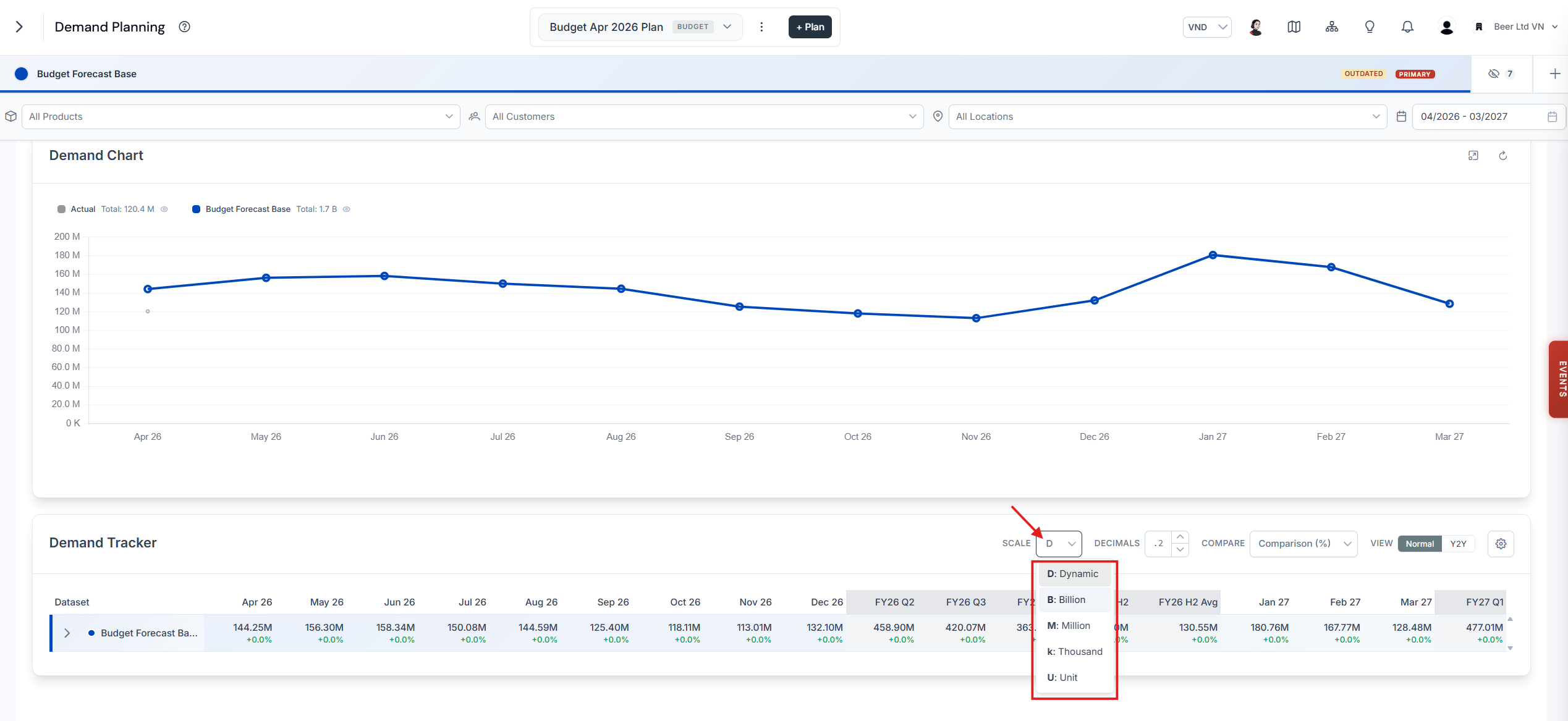Switch view to Y2Y
The image size is (1568, 721).
[x=1458, y=544]
